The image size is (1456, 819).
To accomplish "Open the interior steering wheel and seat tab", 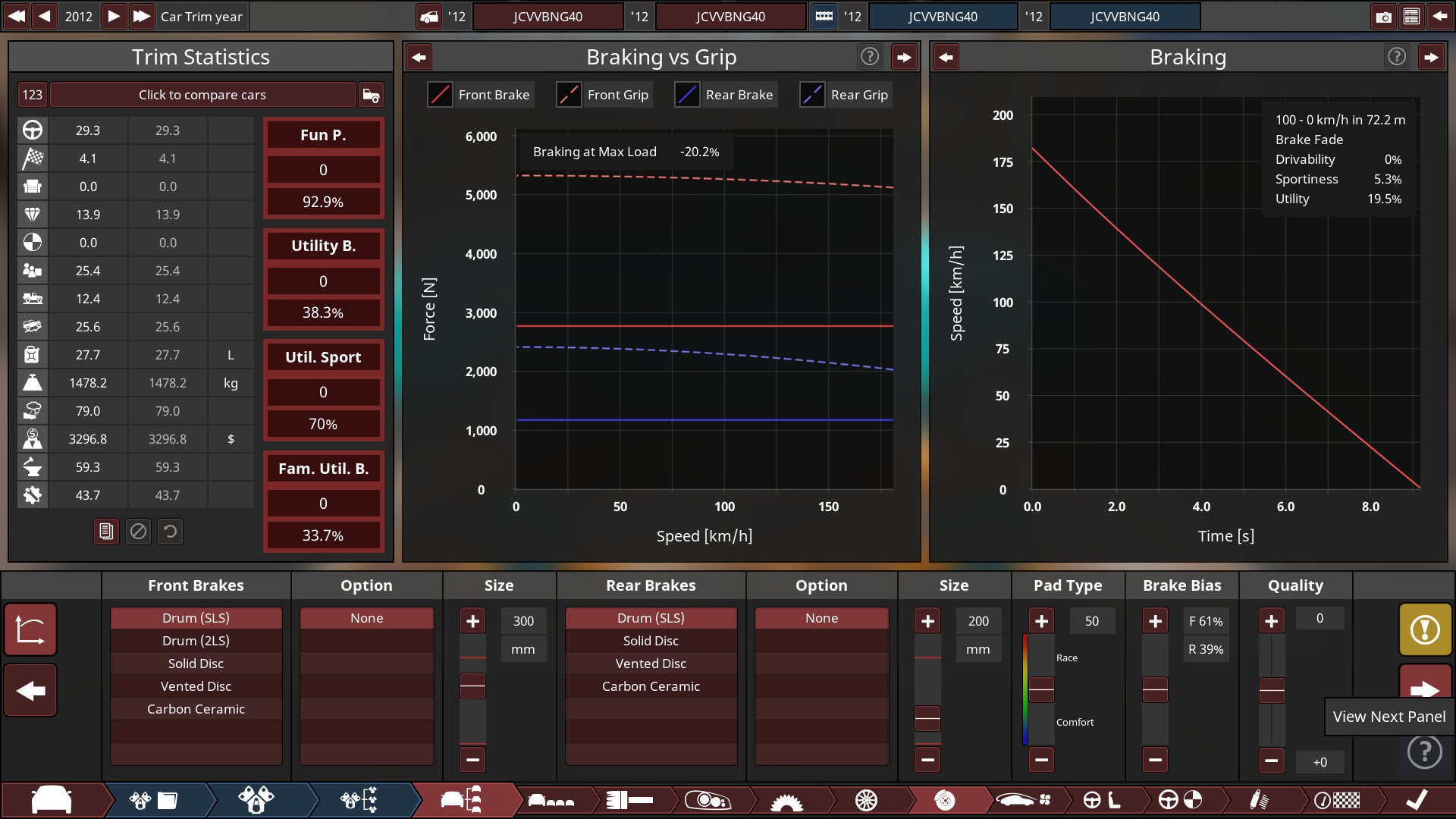I will click(1102, 800).
